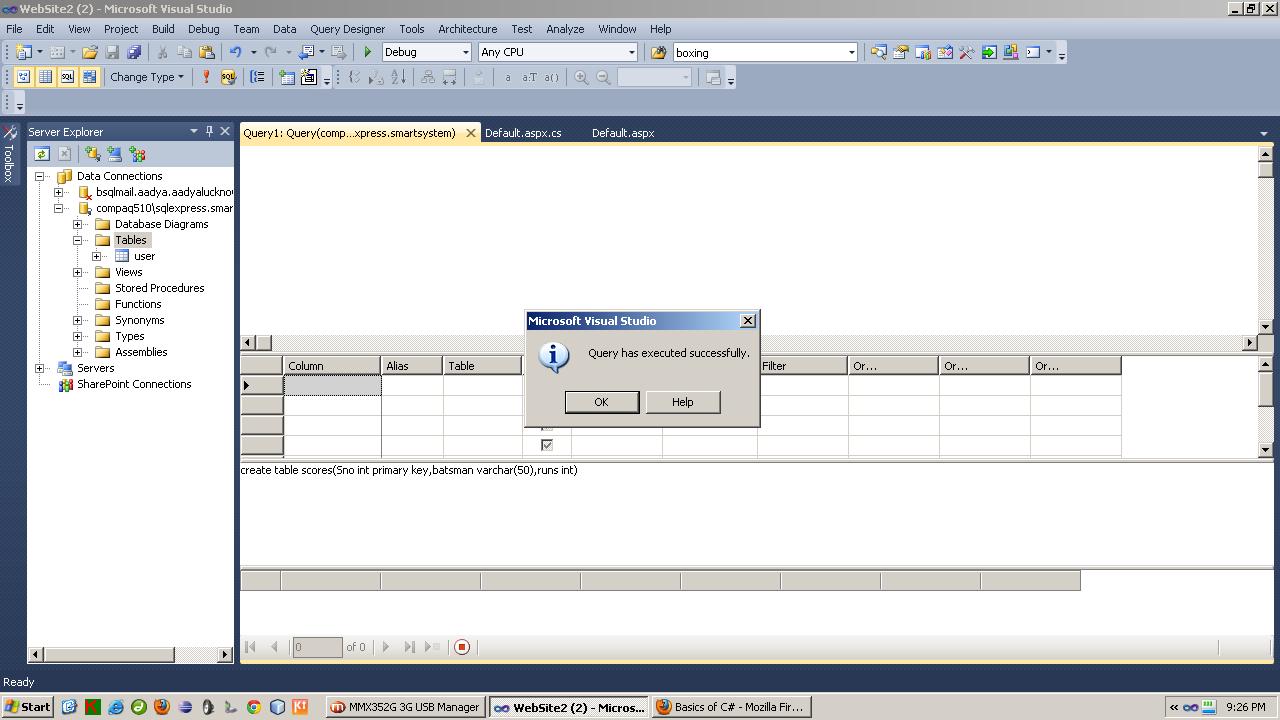Click the Add New Item toolbar icon
This screenshot has width=1280, height=720.
57,52
